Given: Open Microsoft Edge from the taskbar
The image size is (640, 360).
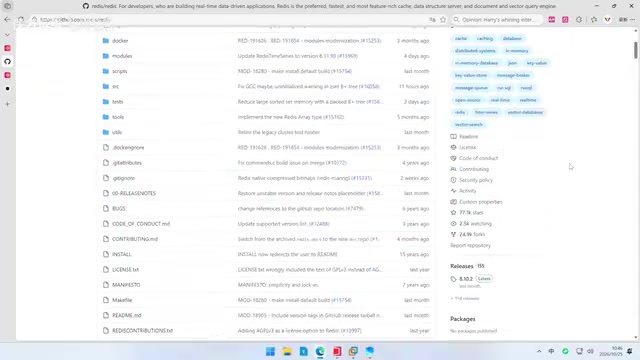Looking at the screenshot, I should point(320,351).
